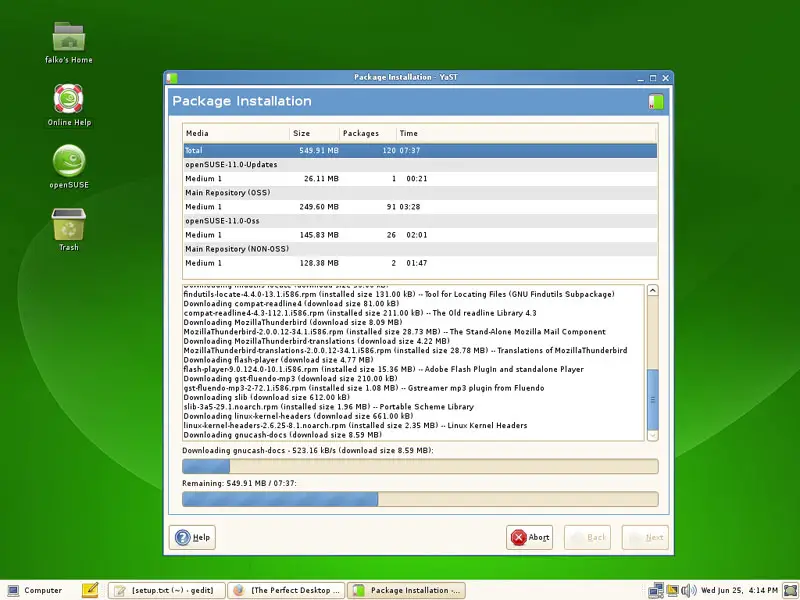Click the gnucash-docs download progress bar

click(420, 466)
